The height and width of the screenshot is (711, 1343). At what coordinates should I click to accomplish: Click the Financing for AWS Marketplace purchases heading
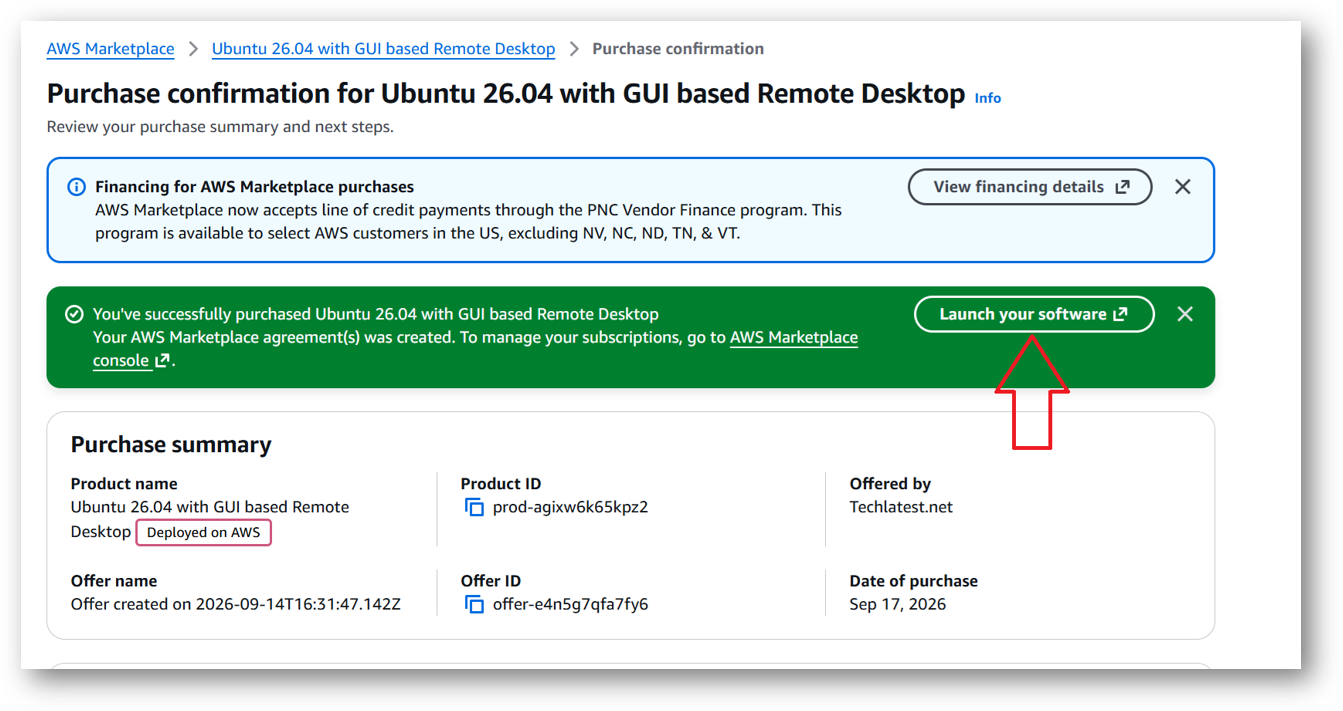pos(254,187)
